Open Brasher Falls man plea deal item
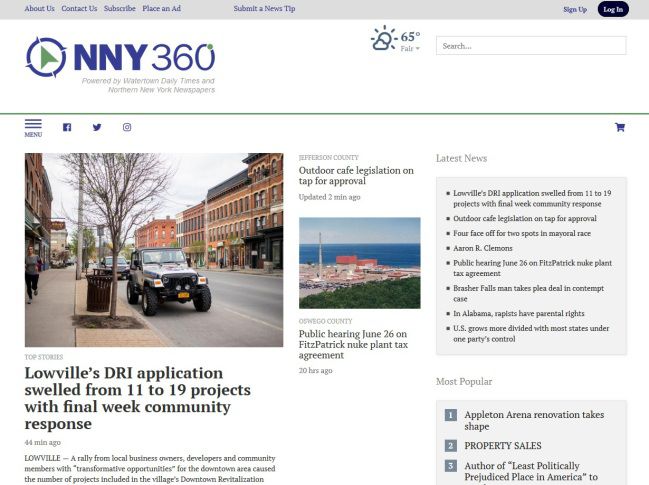This screenshot has height=485, width=649. [x=529, y=293]
